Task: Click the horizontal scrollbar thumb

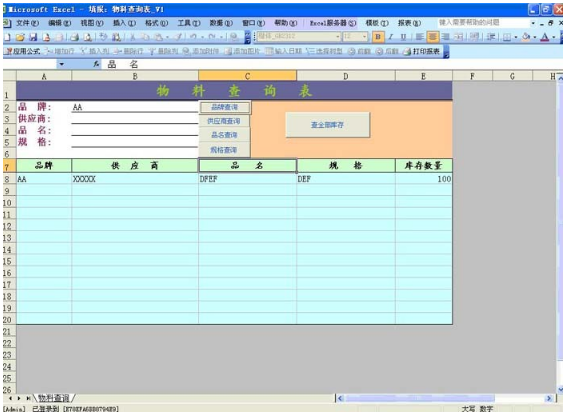Action: [x=420, y=398]
